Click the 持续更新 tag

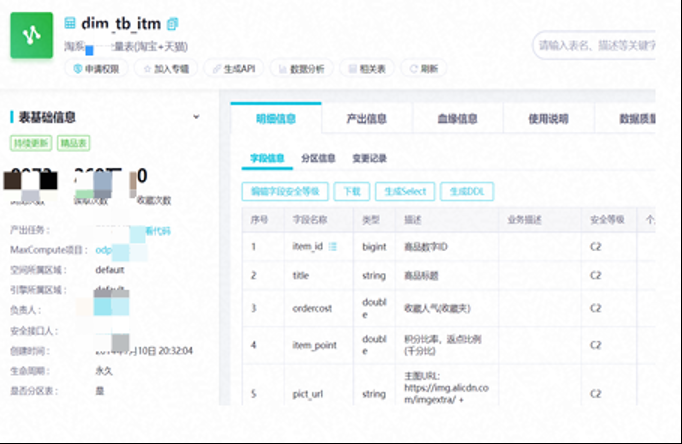[31, 143]
